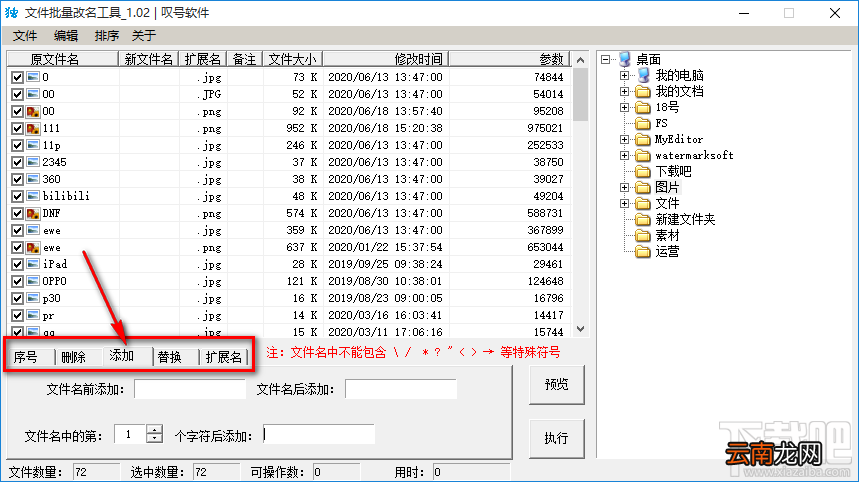Uncheck the checkbox for file bilibili

[x=17, y=196]
